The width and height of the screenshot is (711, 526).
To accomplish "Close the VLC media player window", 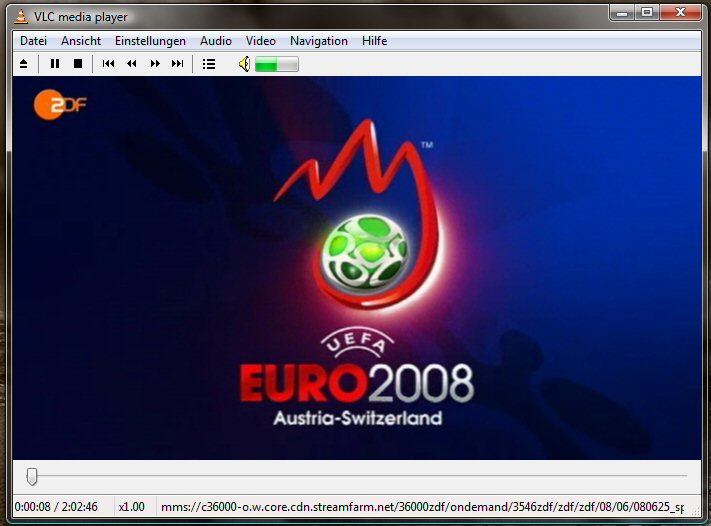I will (680, 13).
